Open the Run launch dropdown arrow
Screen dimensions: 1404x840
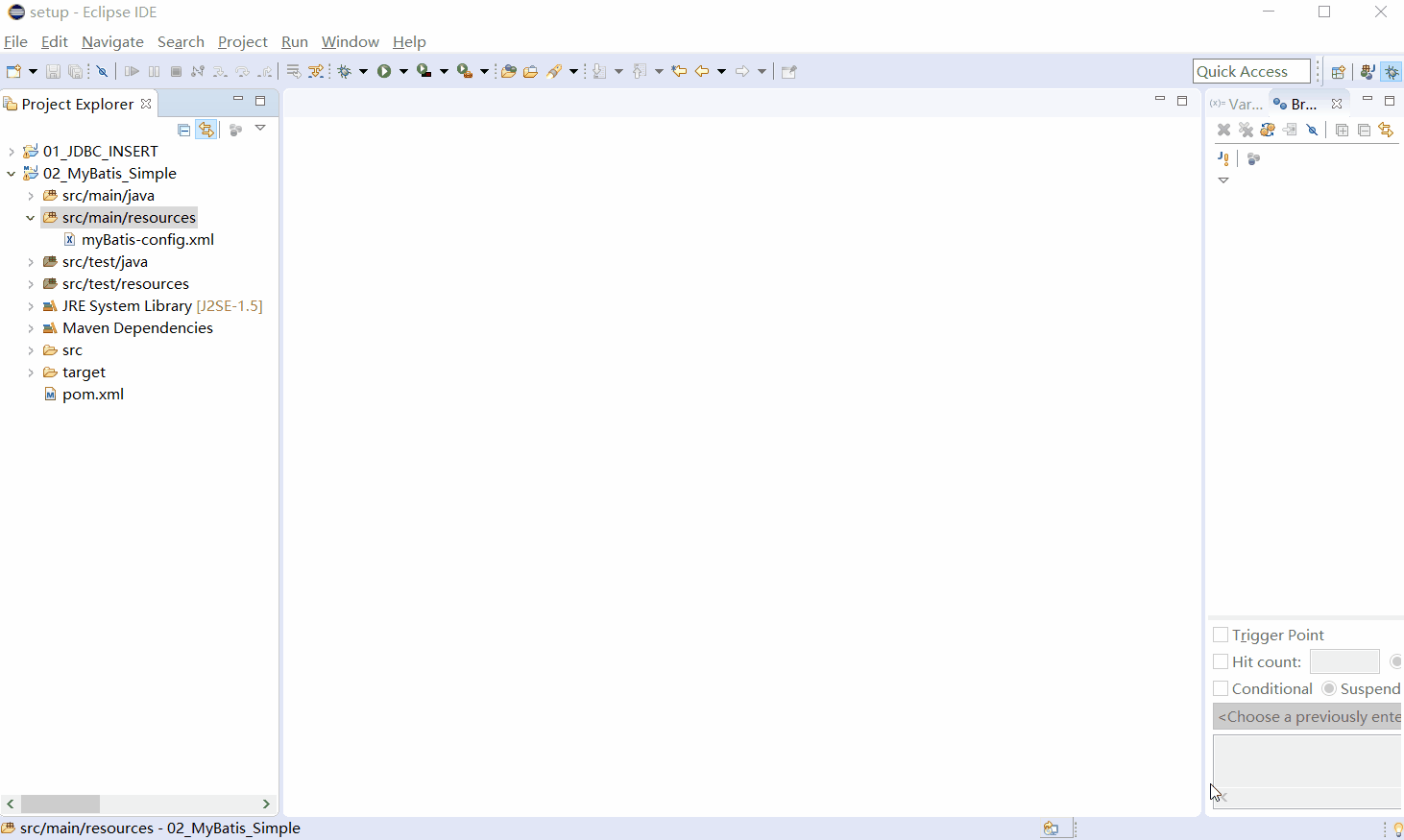pos(403,71)
